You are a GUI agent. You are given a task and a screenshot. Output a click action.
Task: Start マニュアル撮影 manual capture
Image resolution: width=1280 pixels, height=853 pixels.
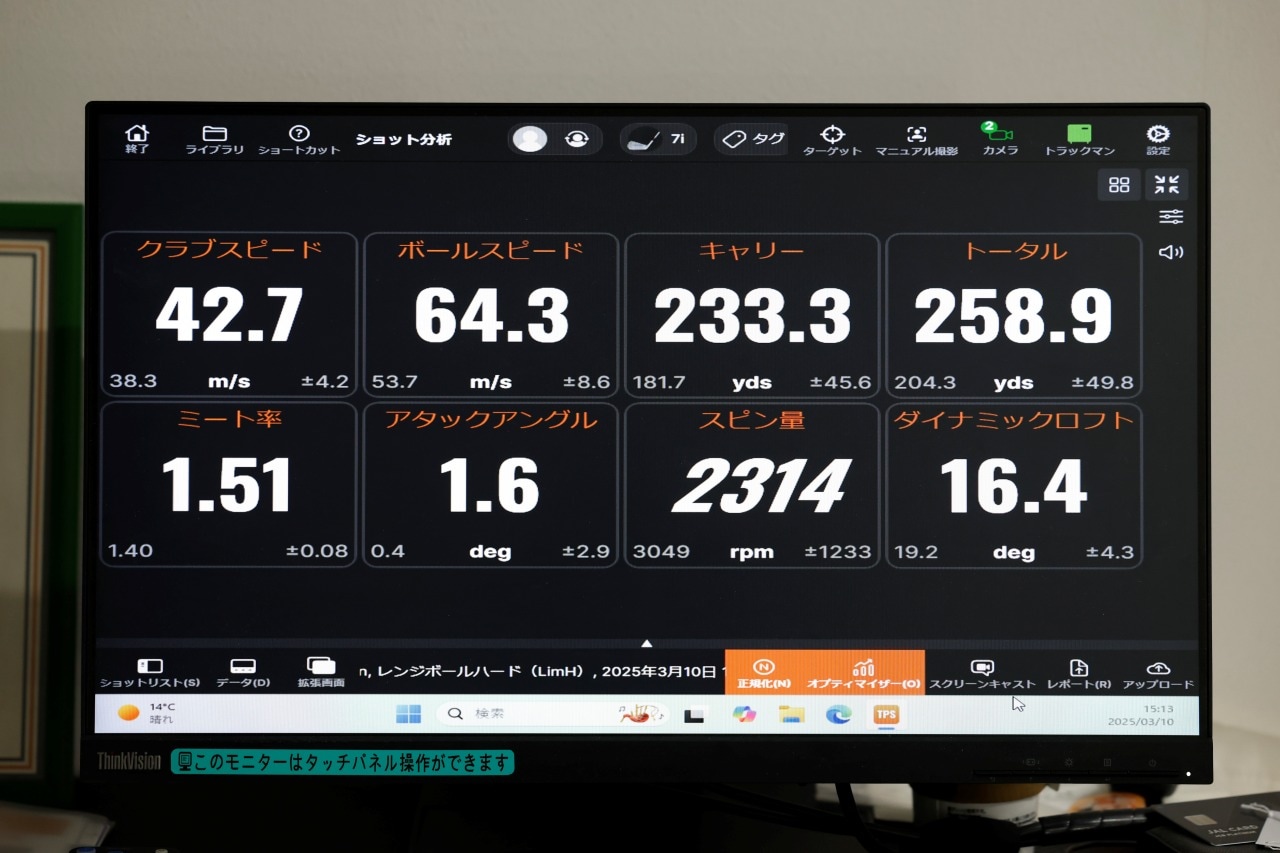pyautogui.click(x=916, y=139)
